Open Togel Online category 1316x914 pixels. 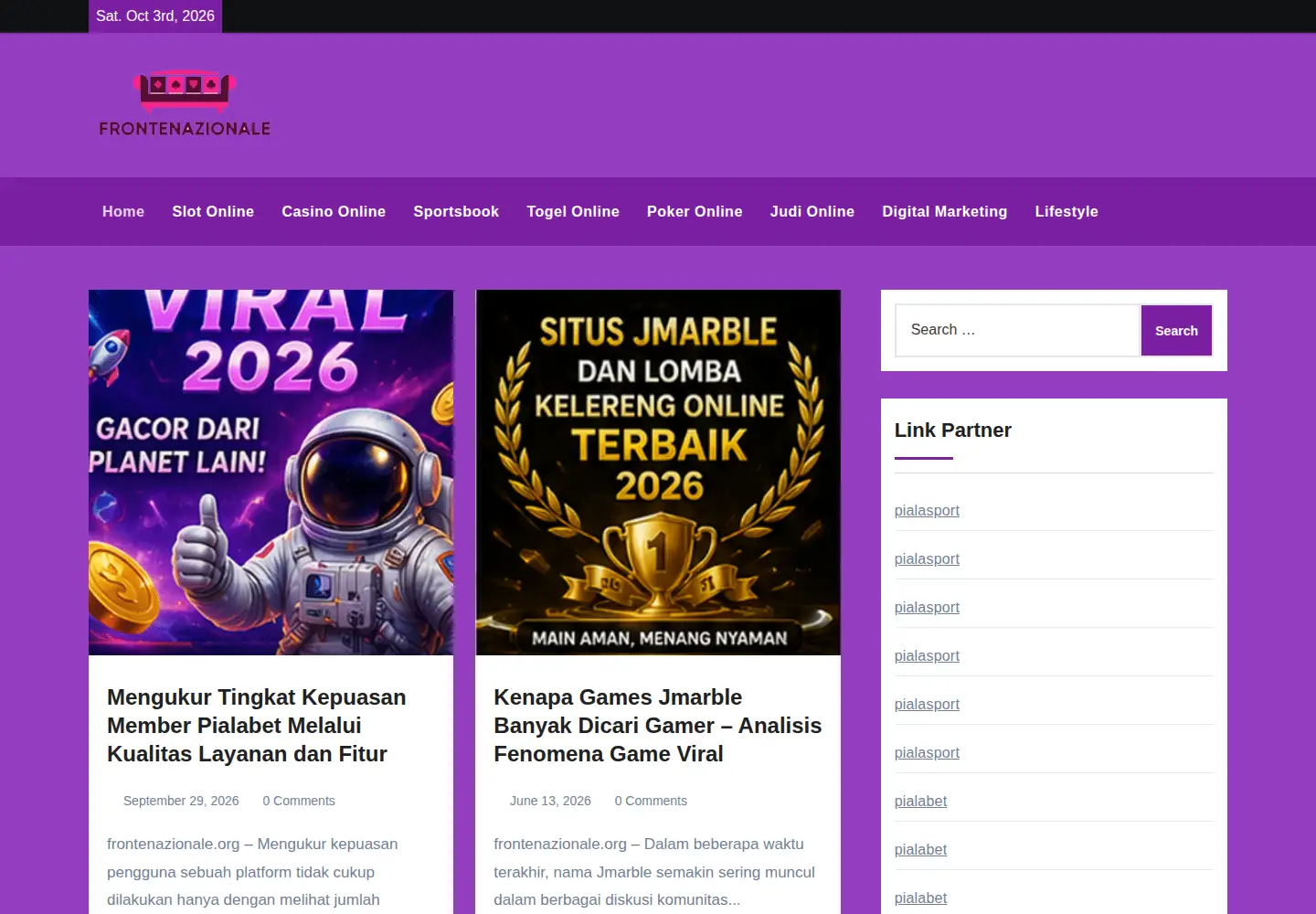pyautogui.click(x=573, y=211)
